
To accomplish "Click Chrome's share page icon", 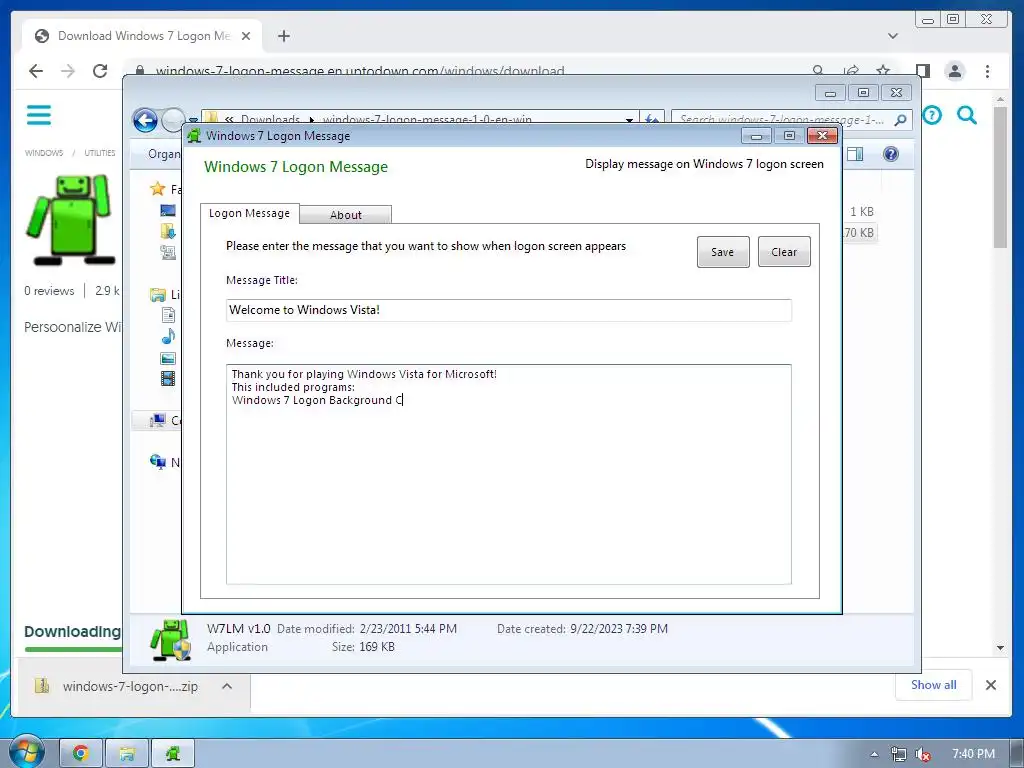I will click(x=851, y=70).
